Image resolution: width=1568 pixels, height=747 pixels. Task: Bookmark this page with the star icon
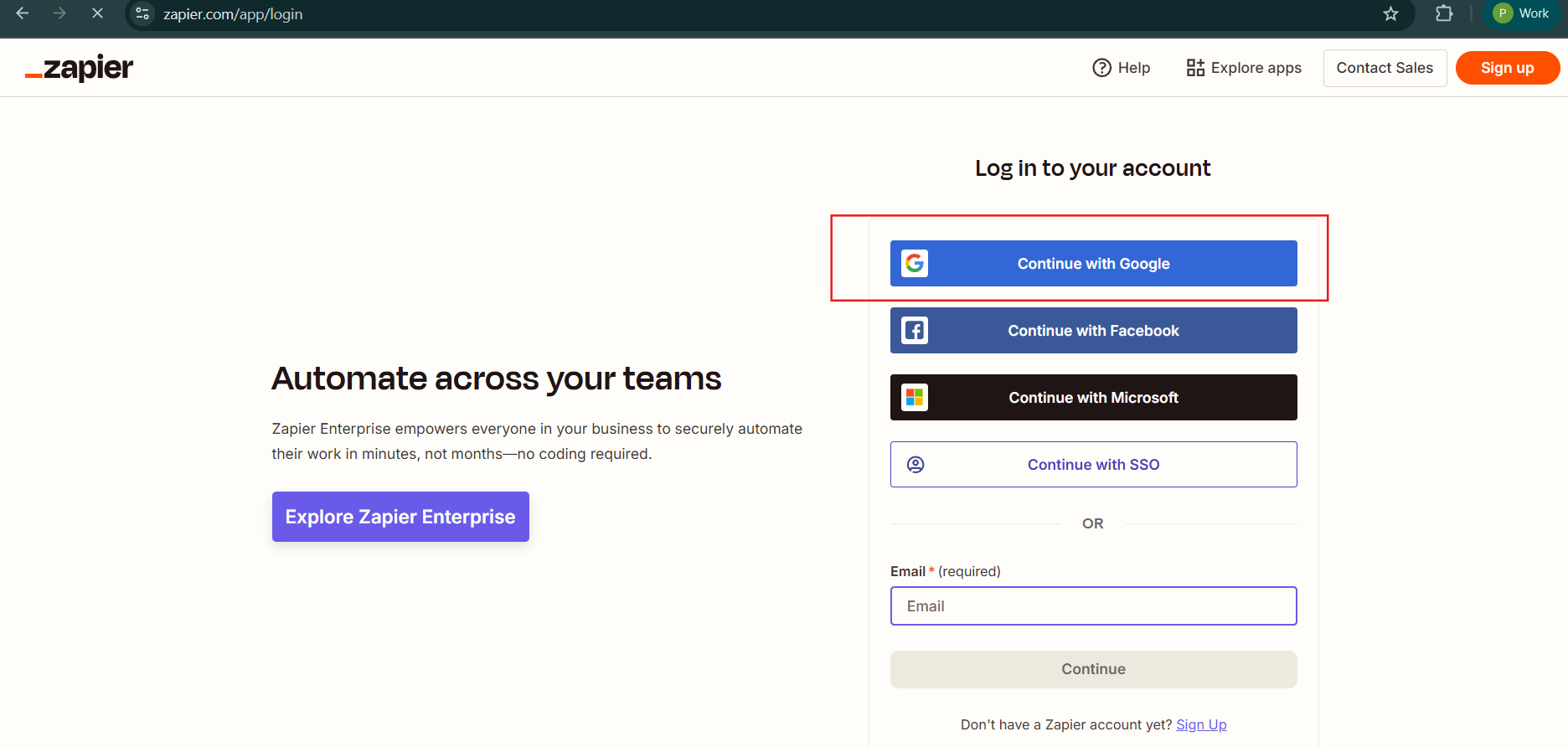pyautogui.click(x=1390, y=14)
